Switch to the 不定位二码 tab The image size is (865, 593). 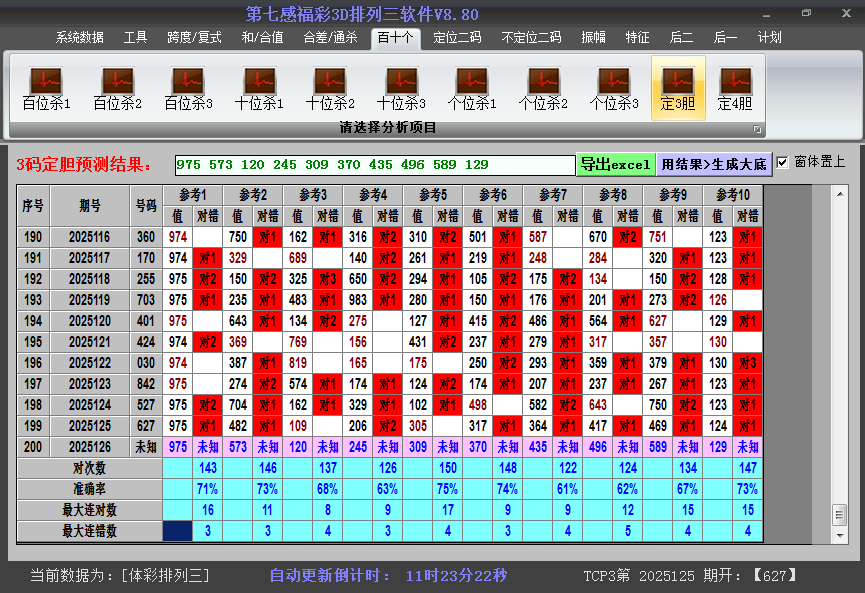pyautogui.click(x=531, y=38)
